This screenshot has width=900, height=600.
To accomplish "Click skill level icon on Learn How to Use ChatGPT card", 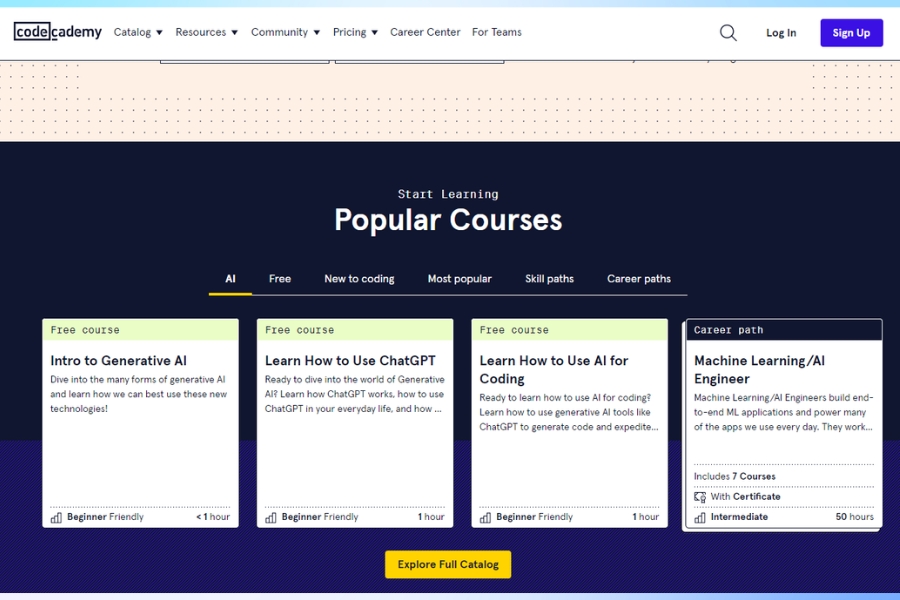I will tap(271, 517).
